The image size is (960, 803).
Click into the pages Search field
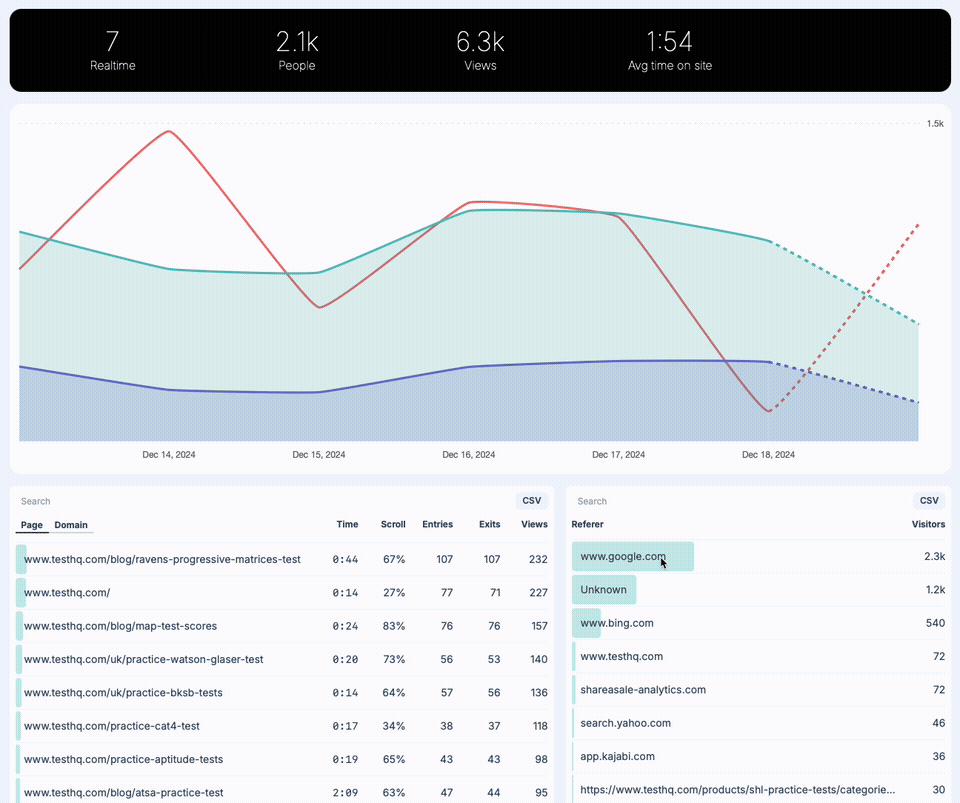pyautogui.click(x=35, y=500)
